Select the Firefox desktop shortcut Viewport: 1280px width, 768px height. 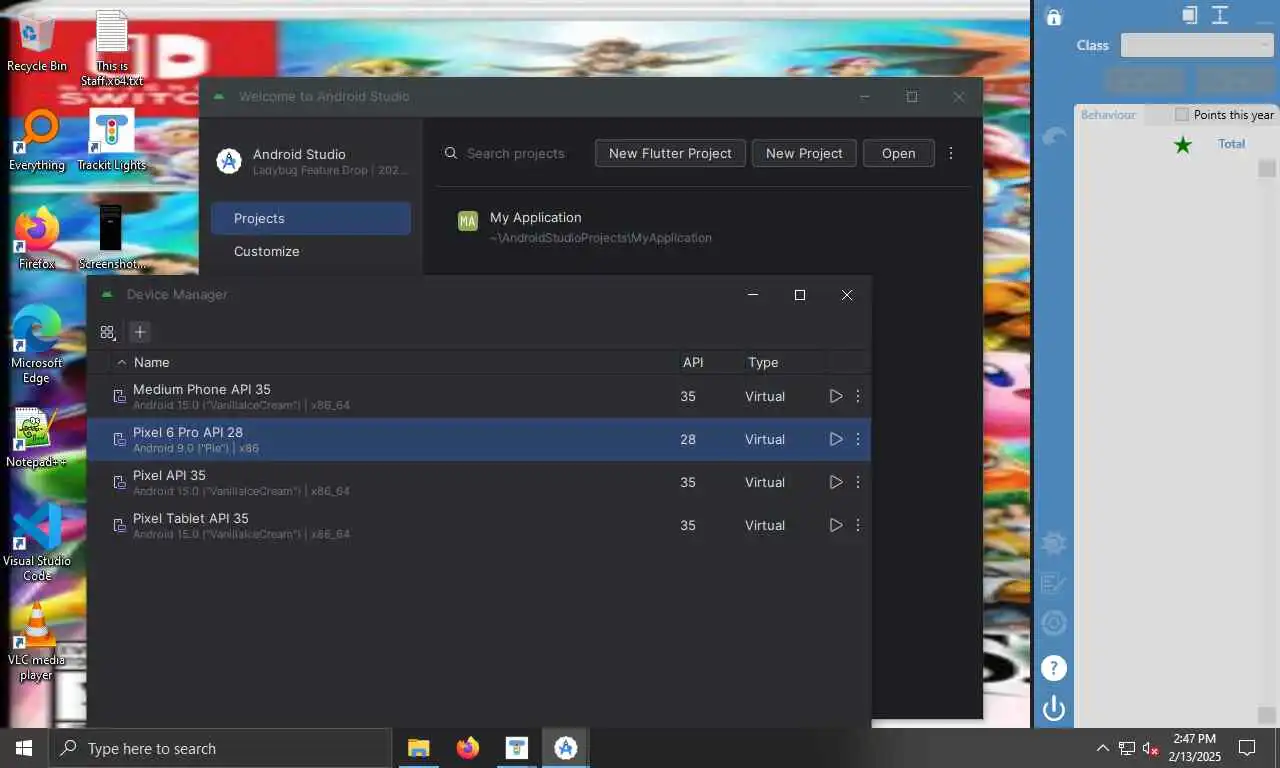click(37, 239)
